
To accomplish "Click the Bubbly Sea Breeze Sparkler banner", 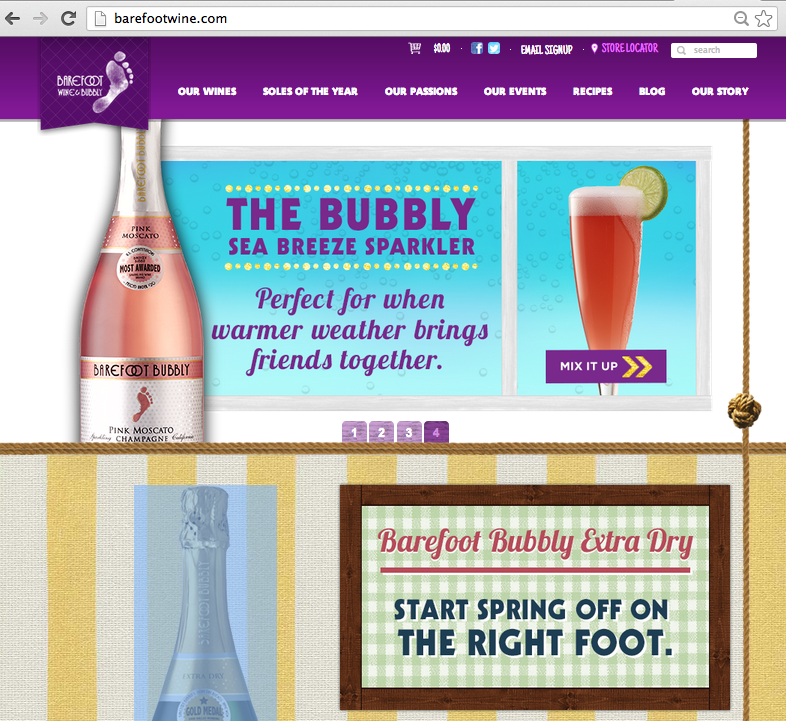I will tap(351, 278).
